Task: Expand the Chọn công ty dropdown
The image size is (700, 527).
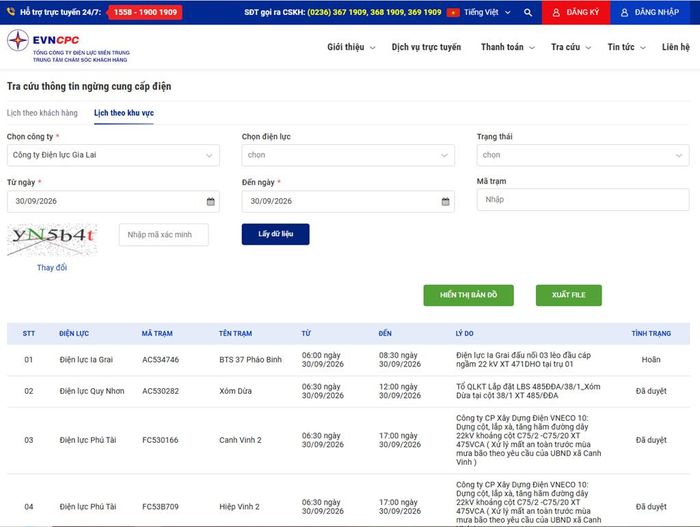Action: pos(113,155)
